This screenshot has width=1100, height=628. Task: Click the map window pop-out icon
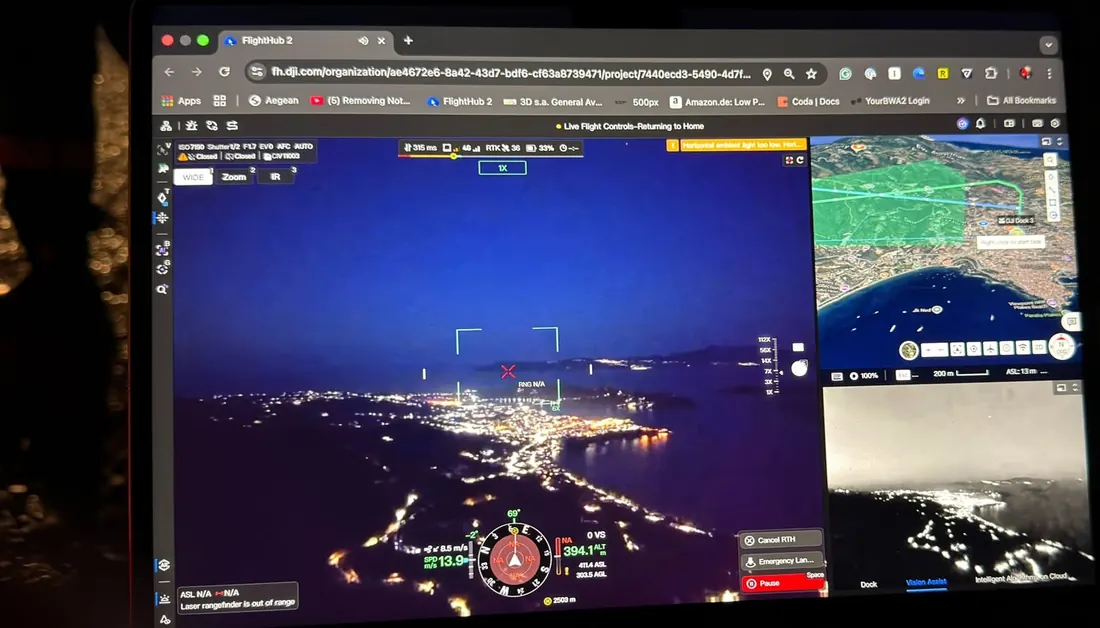tap(1046, 142)
